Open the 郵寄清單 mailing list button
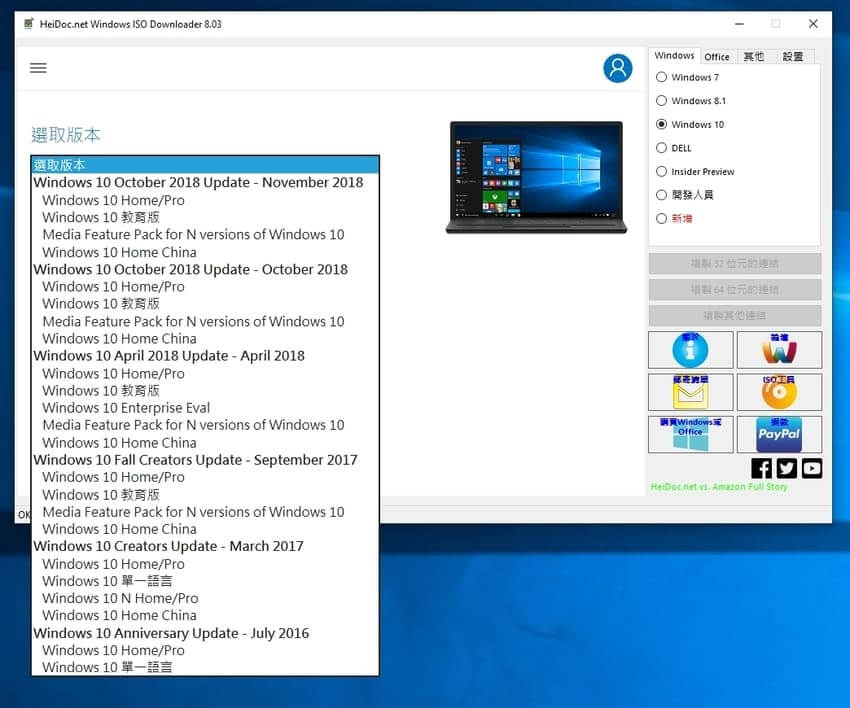This screenshot has width=850, height=708. (690, 392)
